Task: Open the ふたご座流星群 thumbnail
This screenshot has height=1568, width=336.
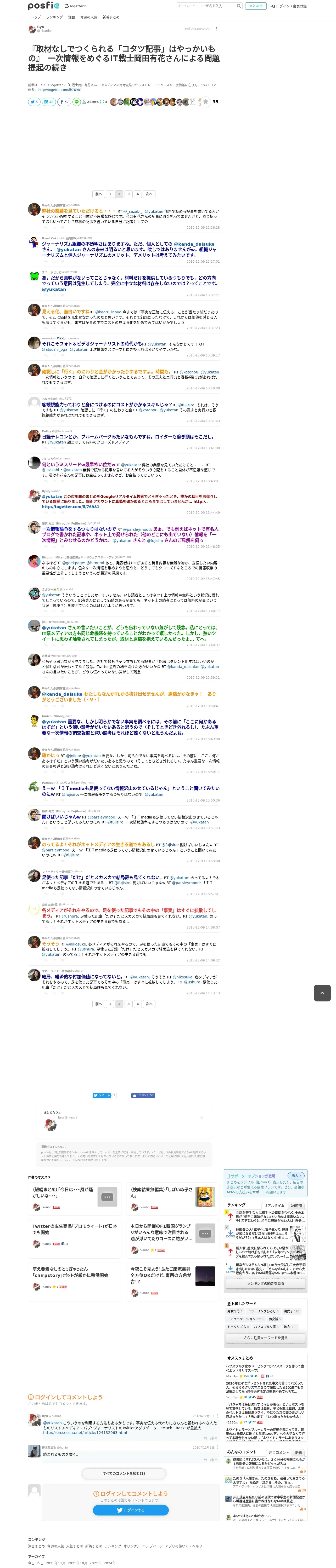Action: (205, 1276)
